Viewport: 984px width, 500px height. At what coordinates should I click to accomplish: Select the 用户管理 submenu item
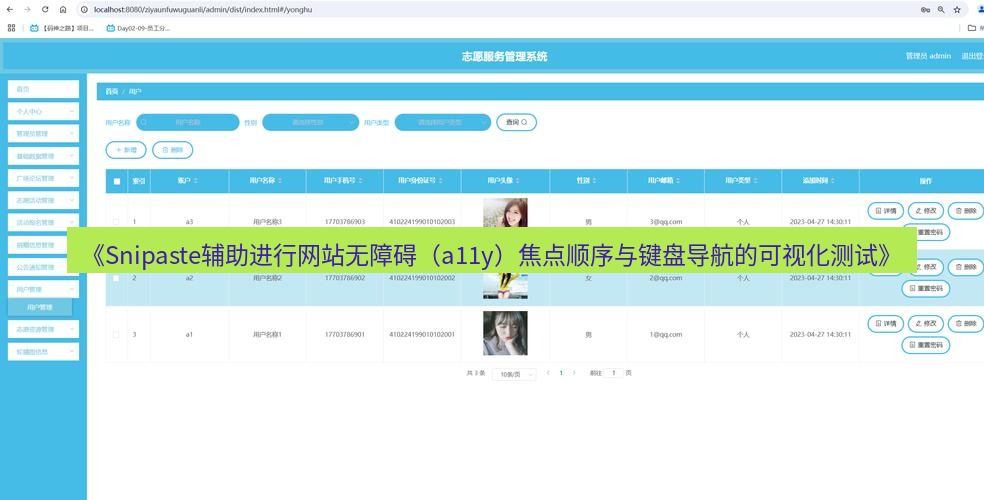tap(40, 307)
